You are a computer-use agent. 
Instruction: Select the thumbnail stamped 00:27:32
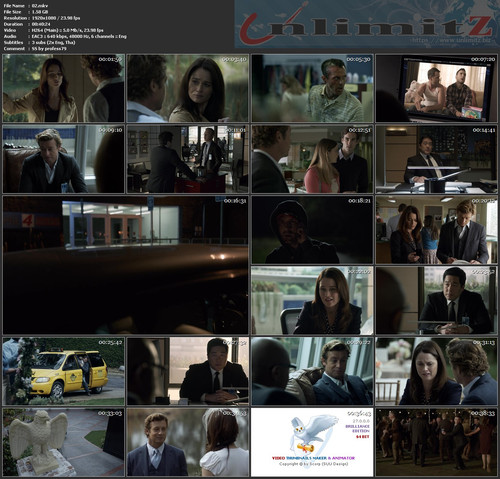pyautogui.click(x=188, y=371)
